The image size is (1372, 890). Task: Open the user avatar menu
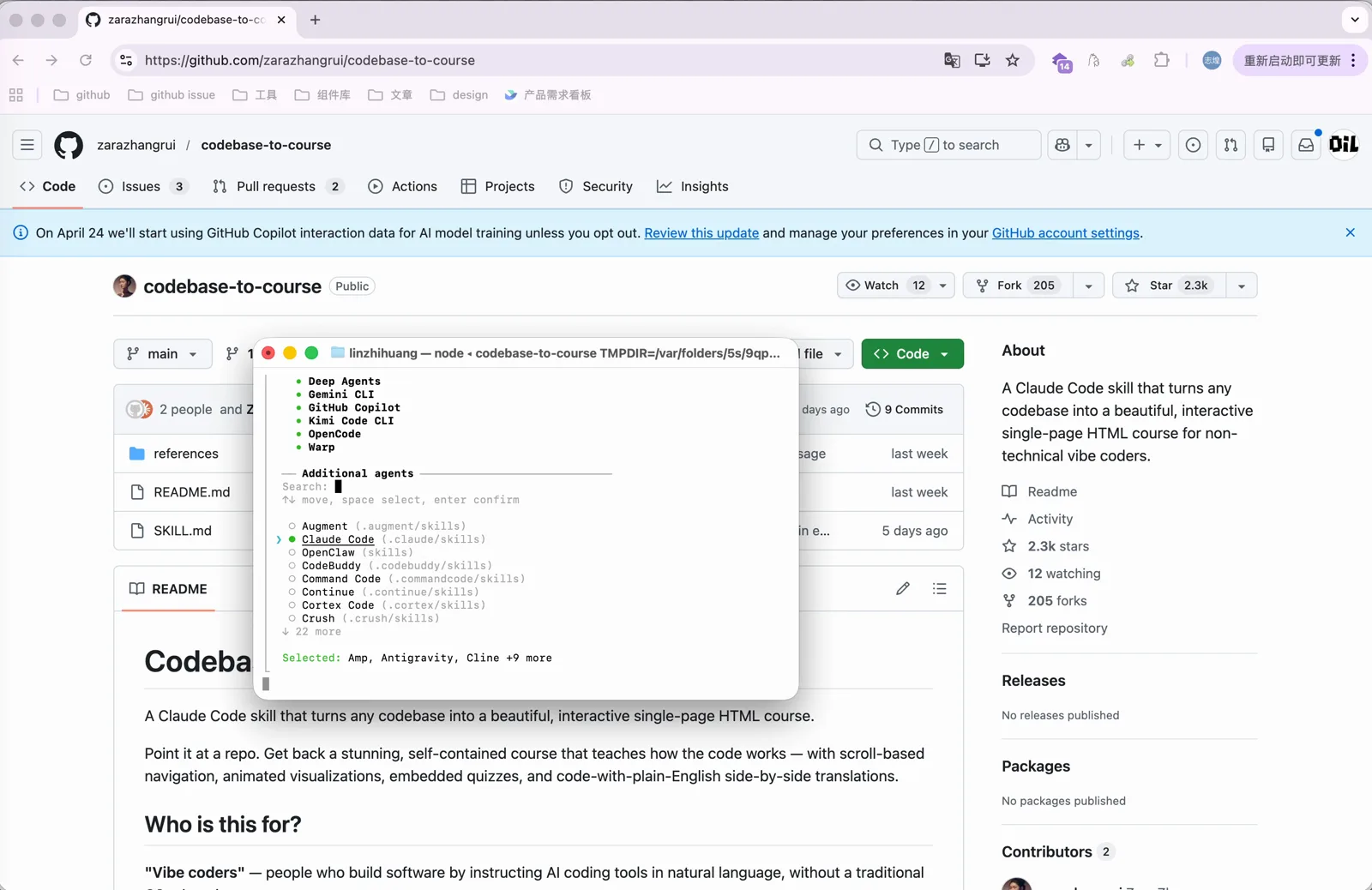point(1344,145)
